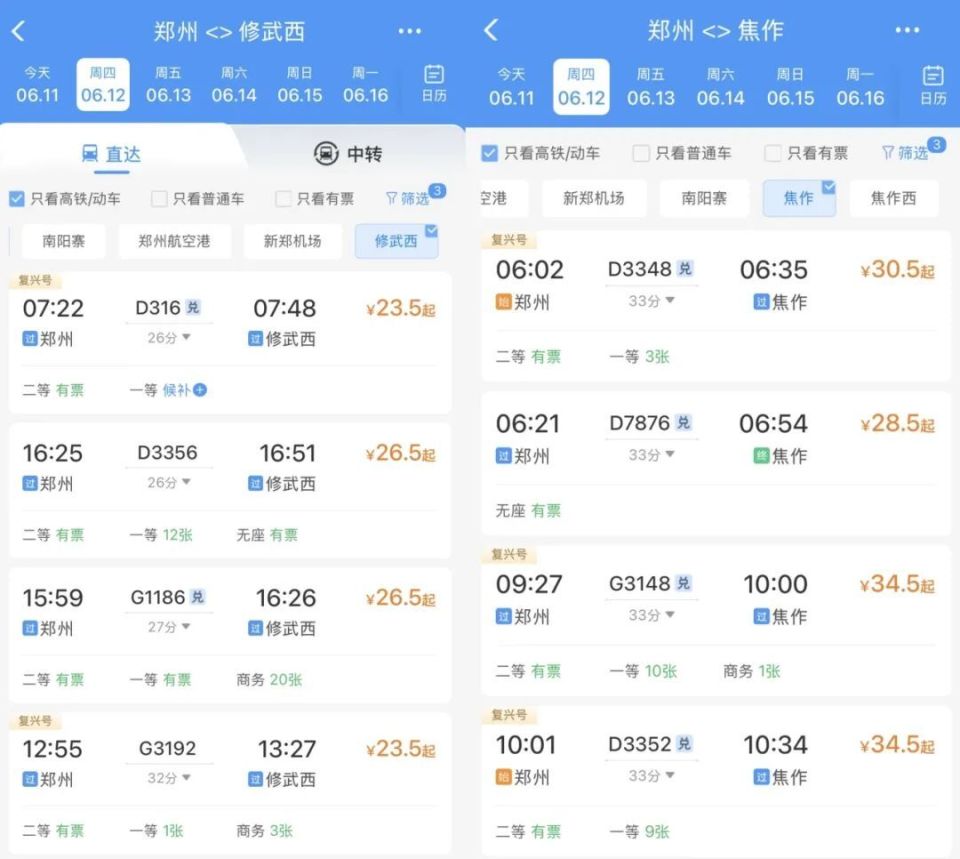Select 周五 06.13 on 修武西 screen
This screenshot has height=859, width=960.
168,84
